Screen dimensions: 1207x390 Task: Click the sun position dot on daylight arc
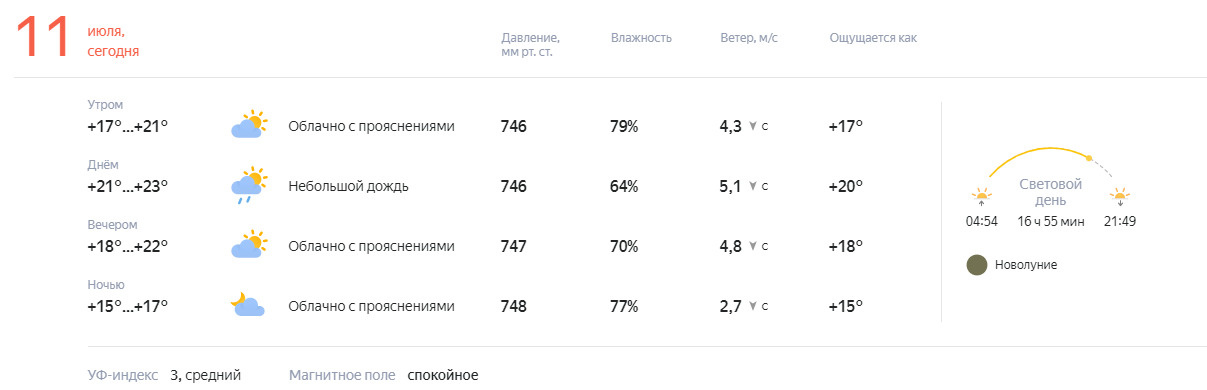tap(1089, 157)
